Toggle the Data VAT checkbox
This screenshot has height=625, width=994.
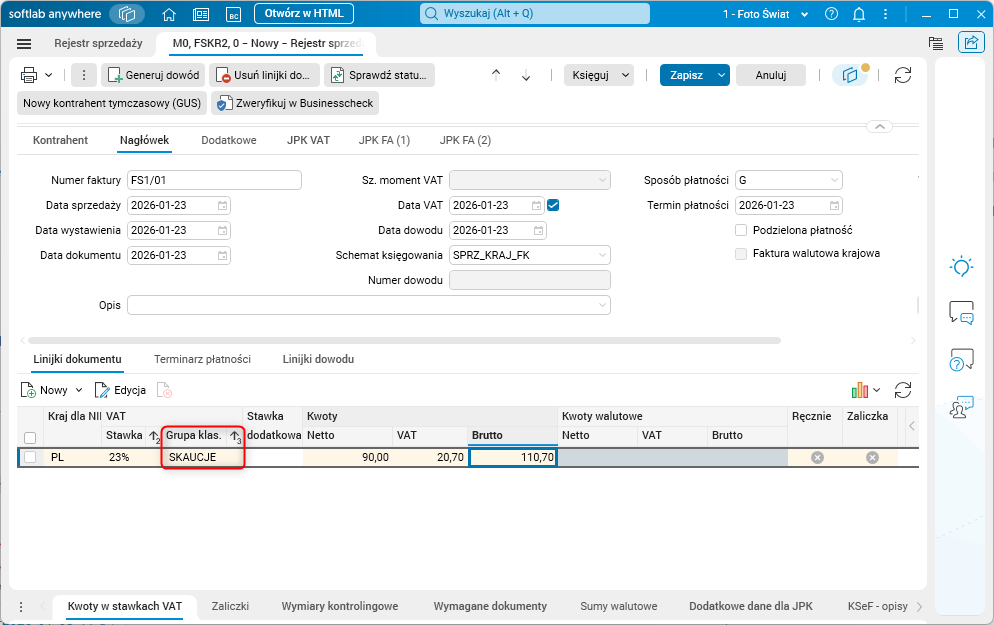click(553, 205)
